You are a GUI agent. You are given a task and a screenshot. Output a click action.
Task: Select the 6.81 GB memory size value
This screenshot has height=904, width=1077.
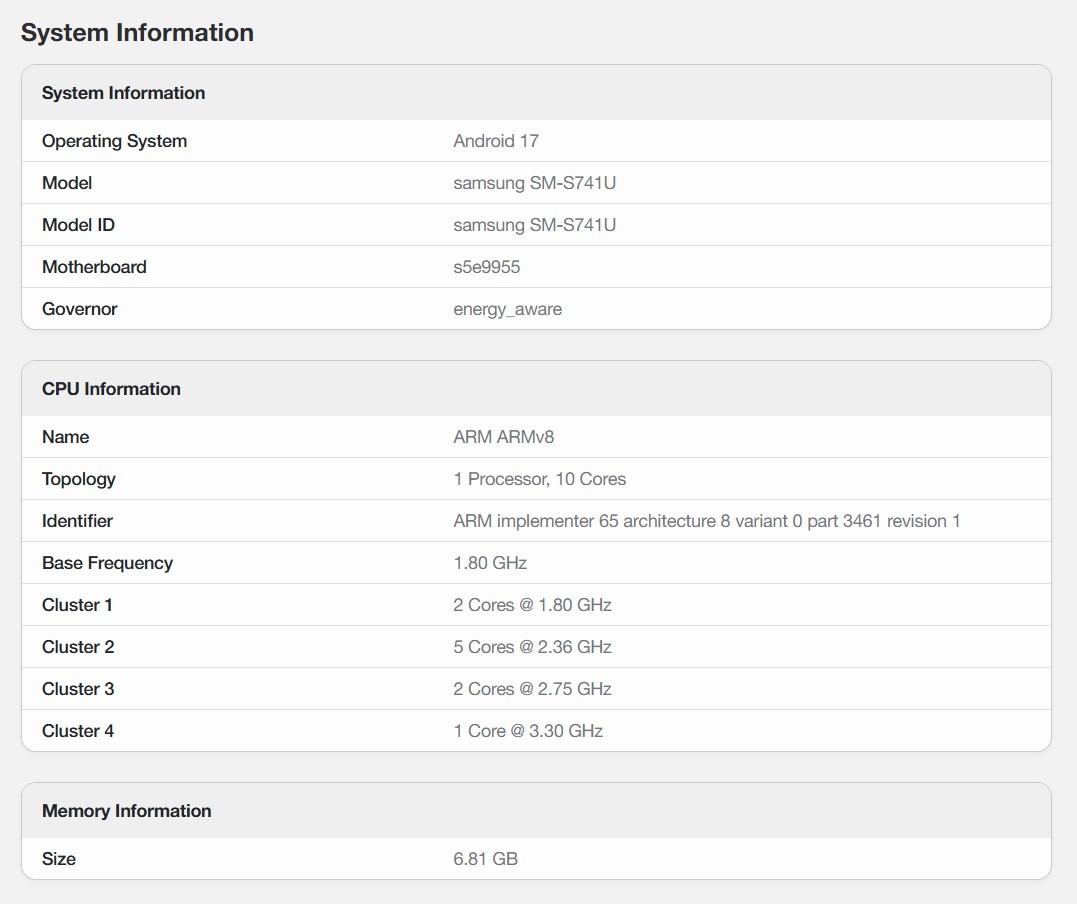pos(485,859)
